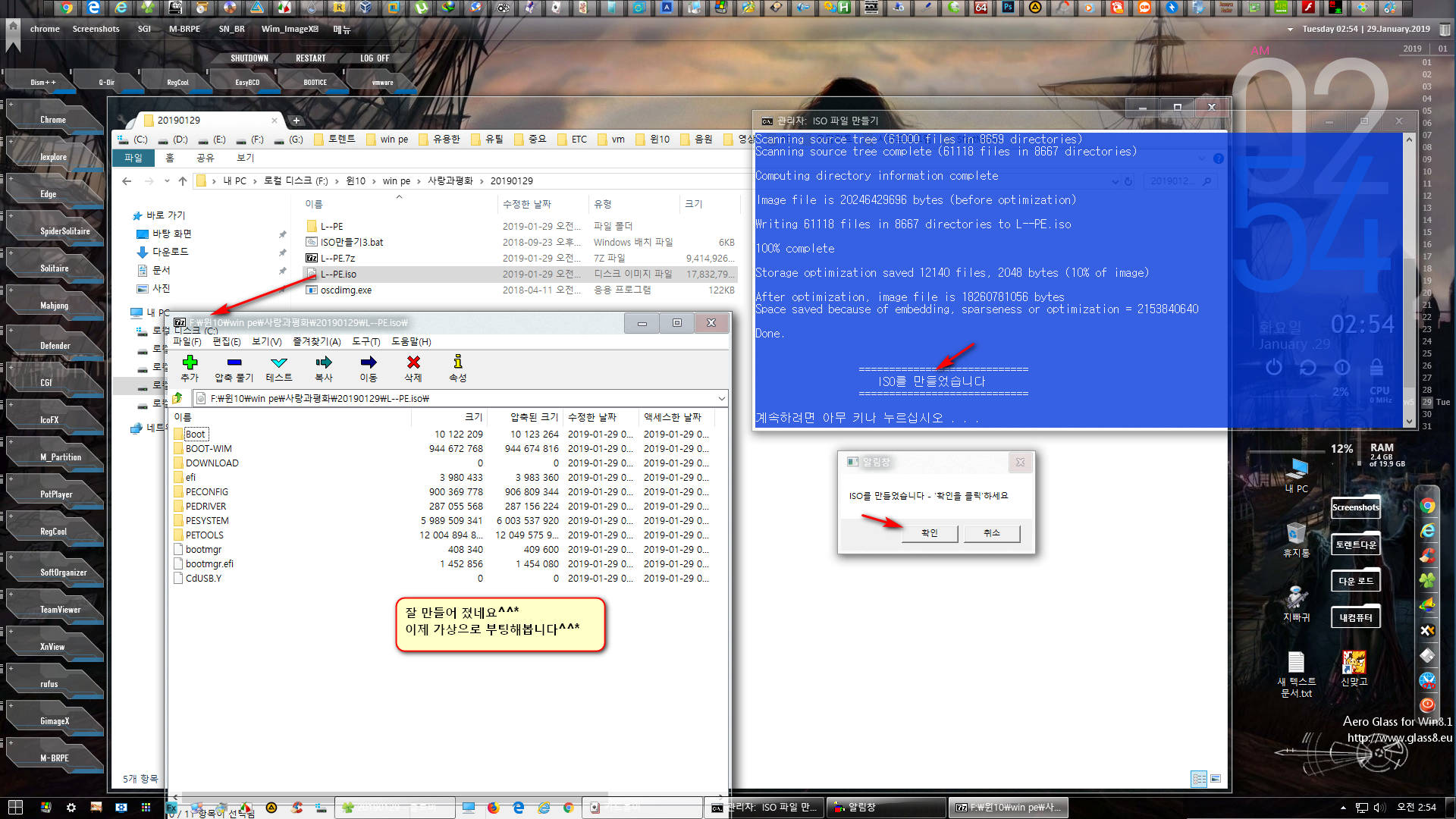Open the win pe bookmark folder
This screenshot has height=819, width=1456.
pyautogui.click(x=388, y=140)
